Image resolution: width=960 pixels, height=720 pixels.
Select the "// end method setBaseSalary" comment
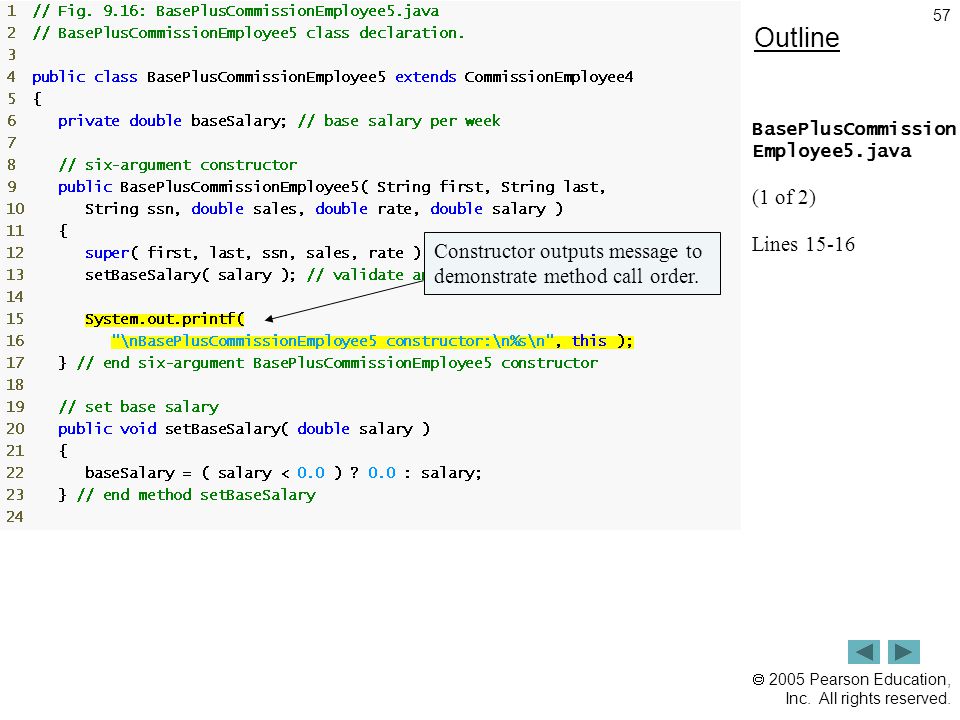click(x=196, y=495)
